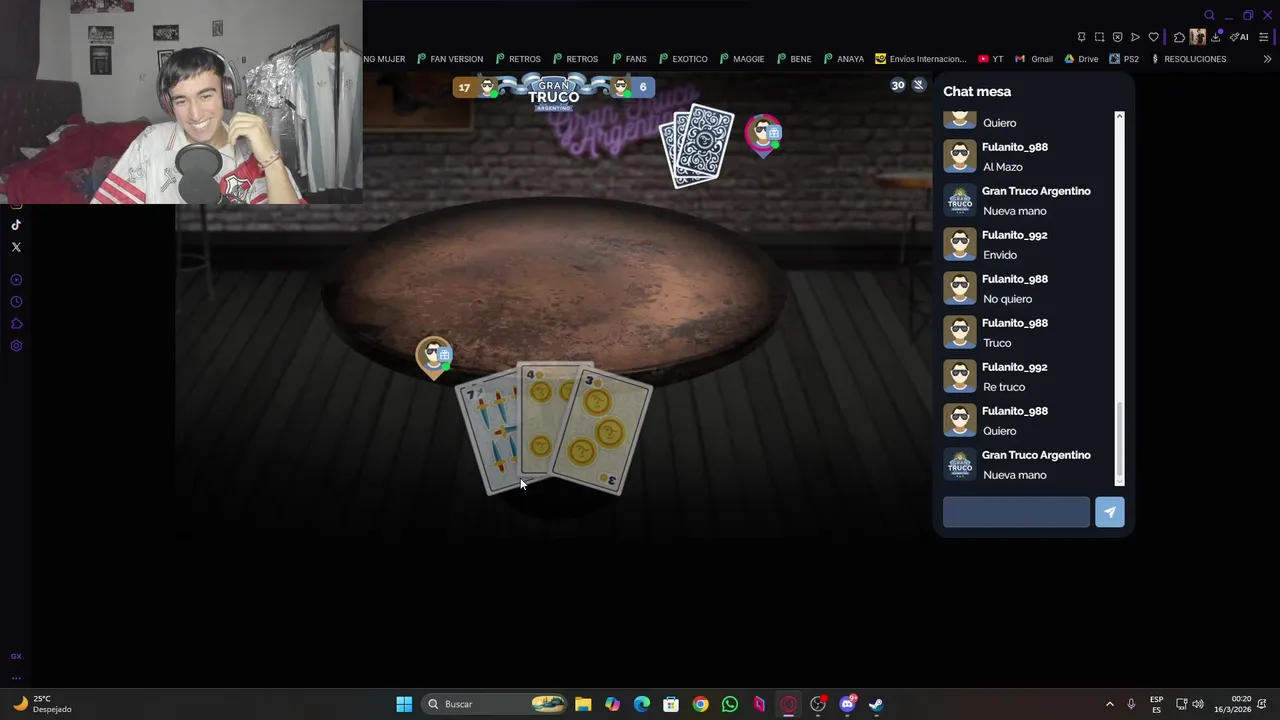
Task: Click the chat scrollbar up arrow
Action: click(x=1119, y=117)
